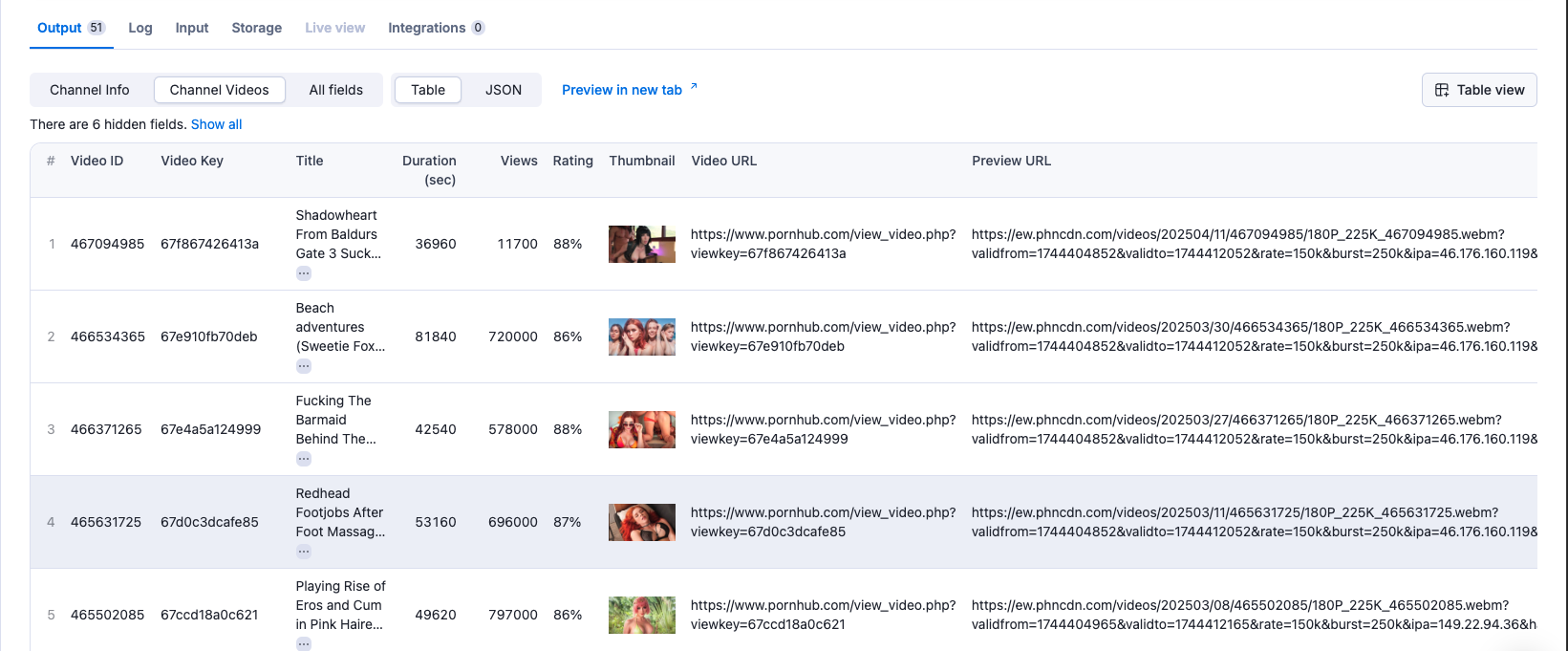Open the Integrations tab
1568x651 pixels.
[437, 28]
